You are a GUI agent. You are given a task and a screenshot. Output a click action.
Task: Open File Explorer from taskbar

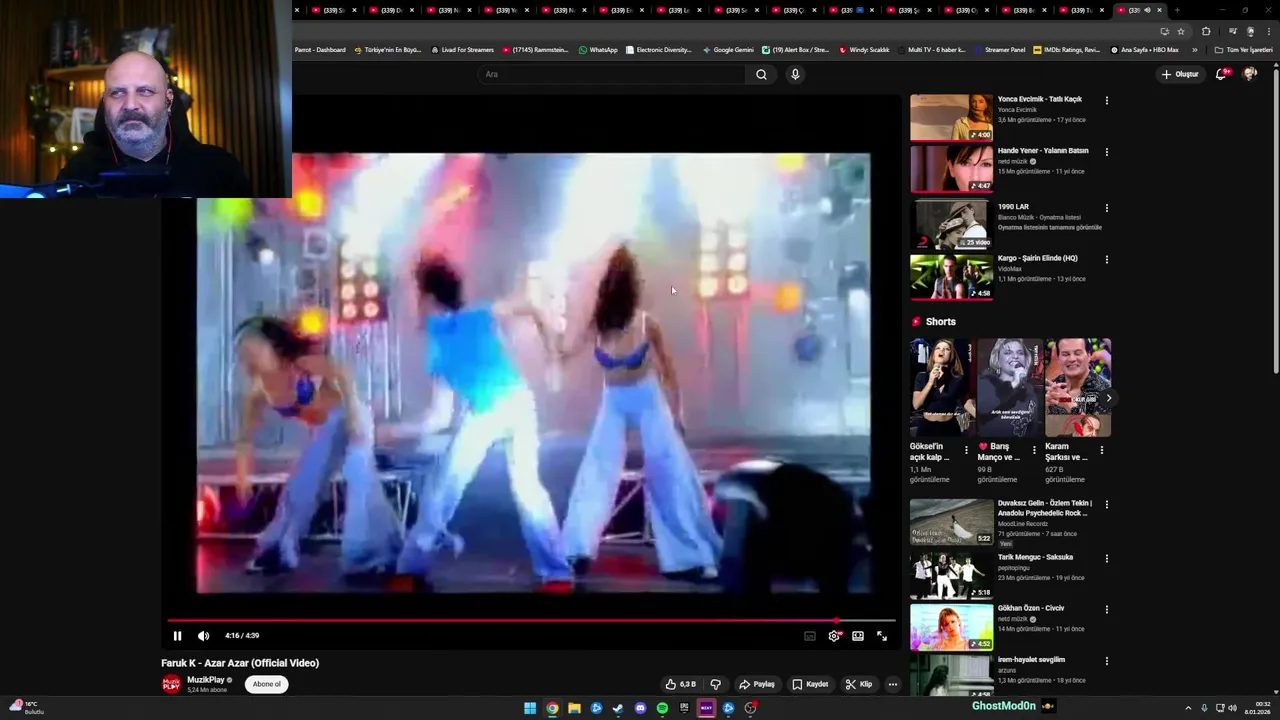pos(574,708)
